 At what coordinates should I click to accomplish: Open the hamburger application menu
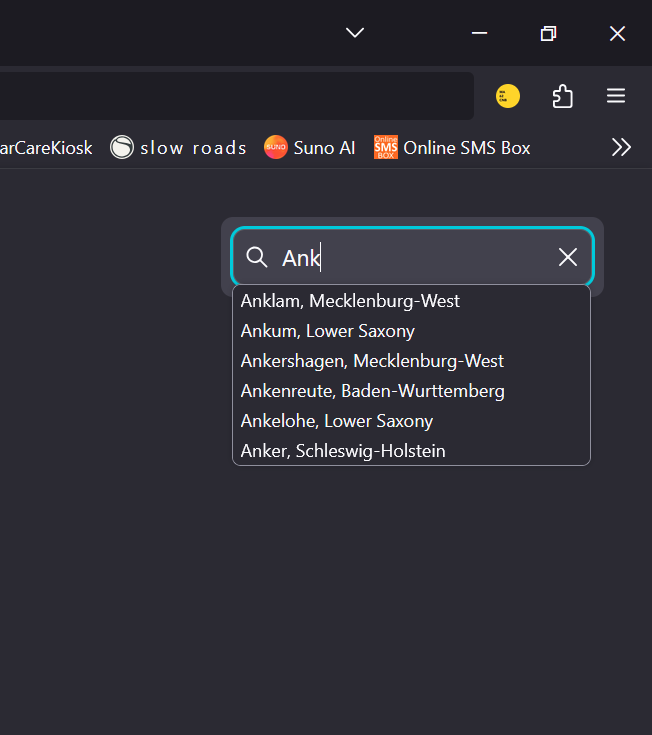(616, 96)
